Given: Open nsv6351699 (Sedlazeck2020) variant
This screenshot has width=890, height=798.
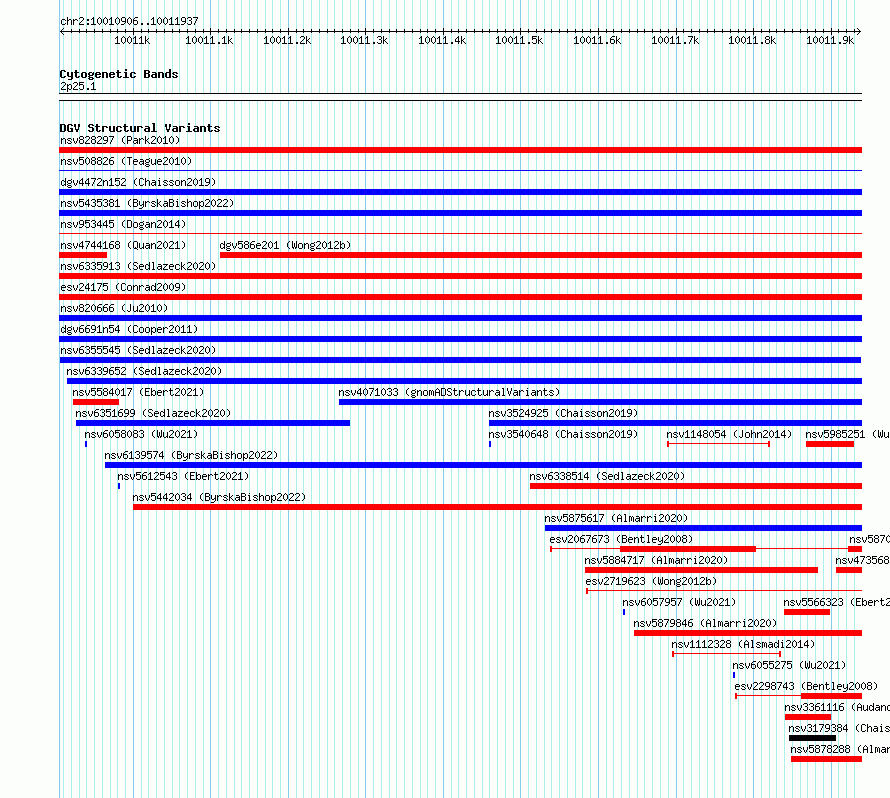Looking at the screenshot, I should coord(153,413).
